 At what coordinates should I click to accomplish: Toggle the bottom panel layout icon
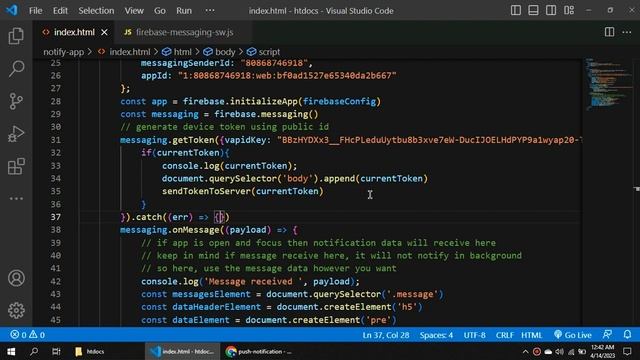pyautogui.click(x=533, y=10)
